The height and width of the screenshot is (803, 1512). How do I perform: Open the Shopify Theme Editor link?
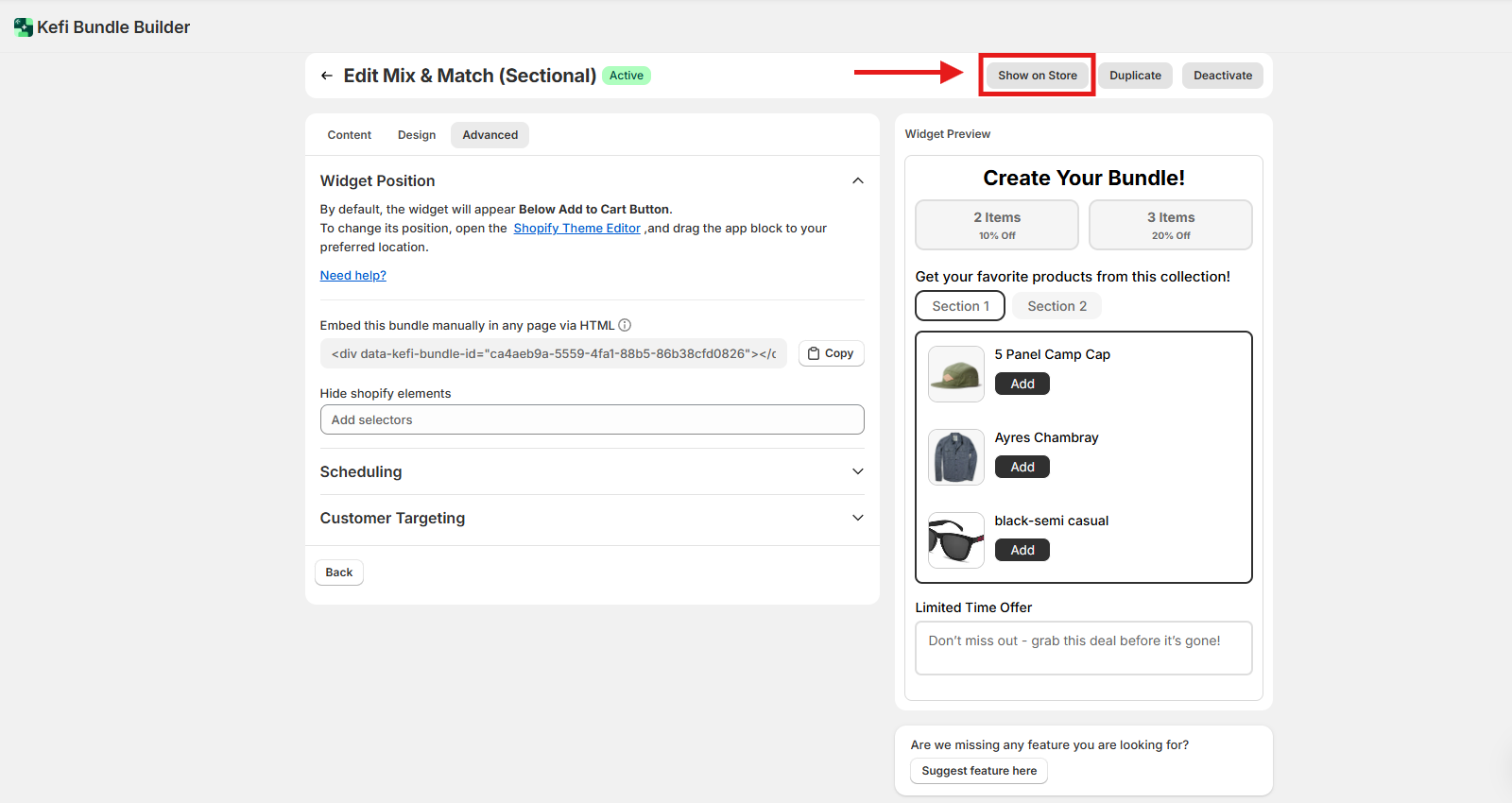(x=576, y=228)
